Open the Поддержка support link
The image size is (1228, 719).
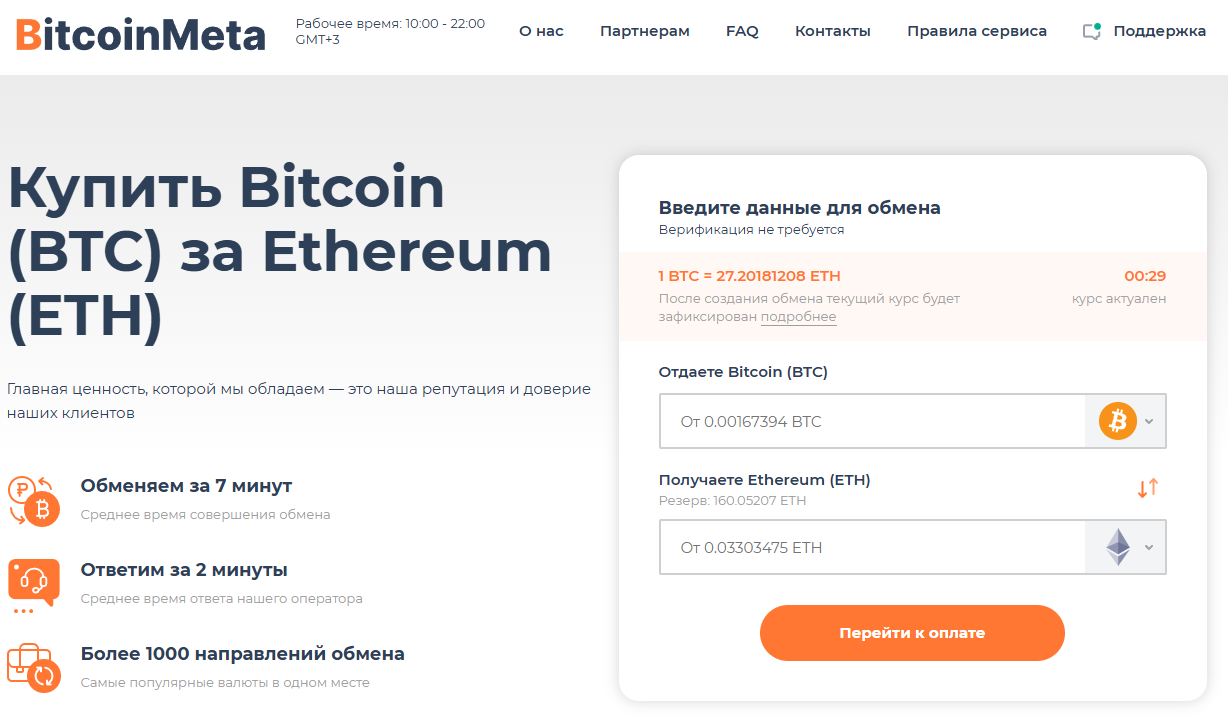pyautogui.click(x=1159, y=31)
